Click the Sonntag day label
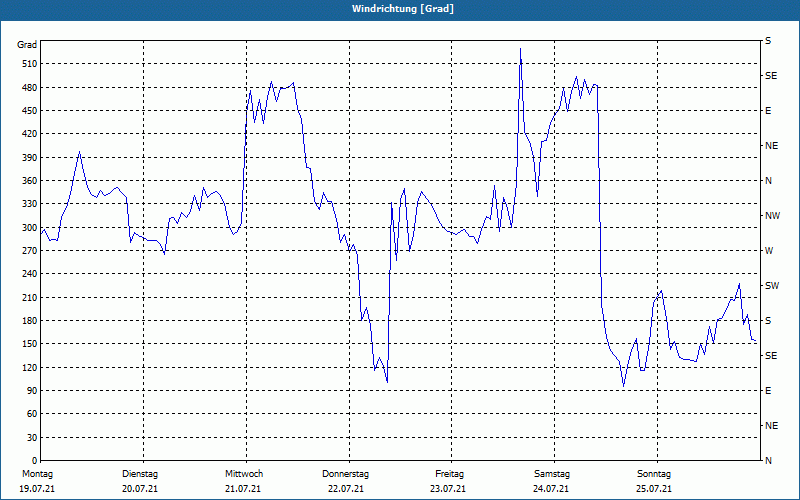Image resolution: width=800 pixels, height=500 pixels. [654, 474]
